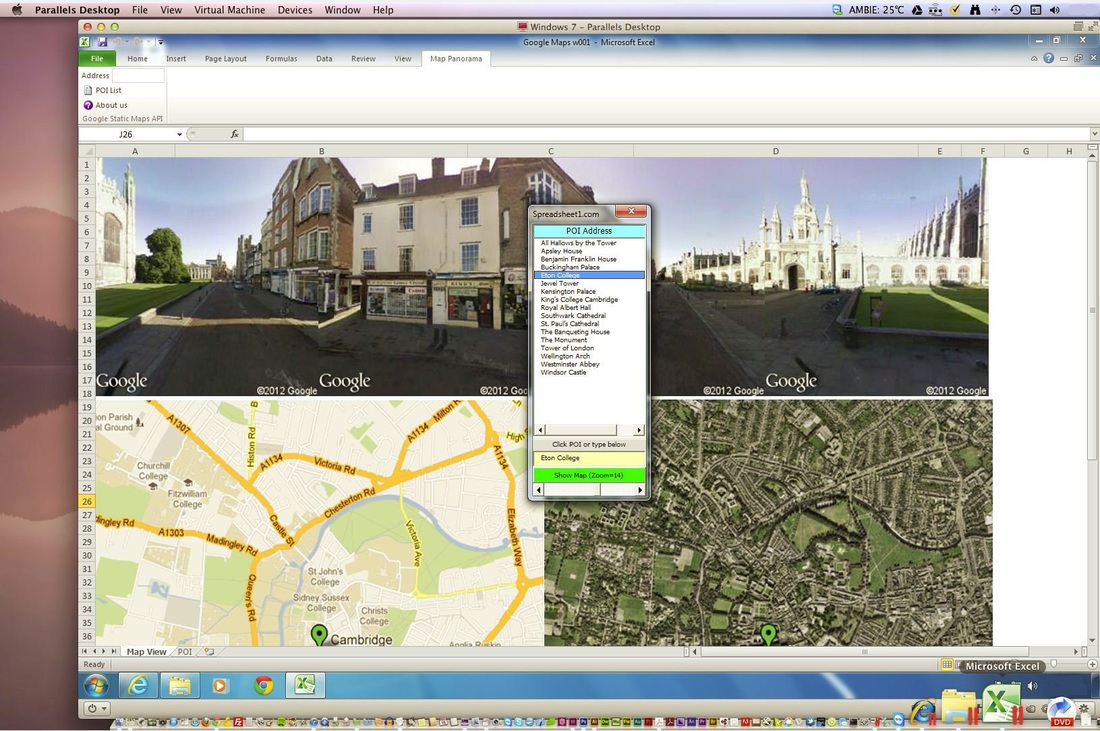Select Normal view icon in status bar
Screen dimensions: 1100x731
pyautogui.click(x=946, y=664)
